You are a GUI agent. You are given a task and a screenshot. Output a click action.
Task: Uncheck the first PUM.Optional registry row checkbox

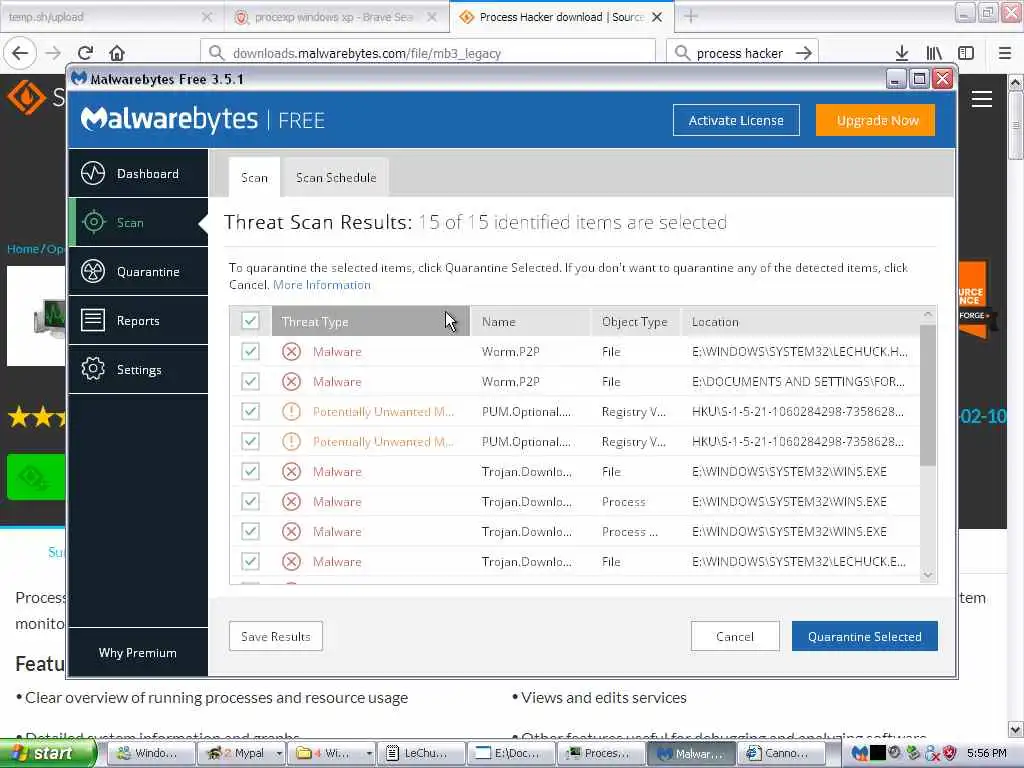[250, 411]
